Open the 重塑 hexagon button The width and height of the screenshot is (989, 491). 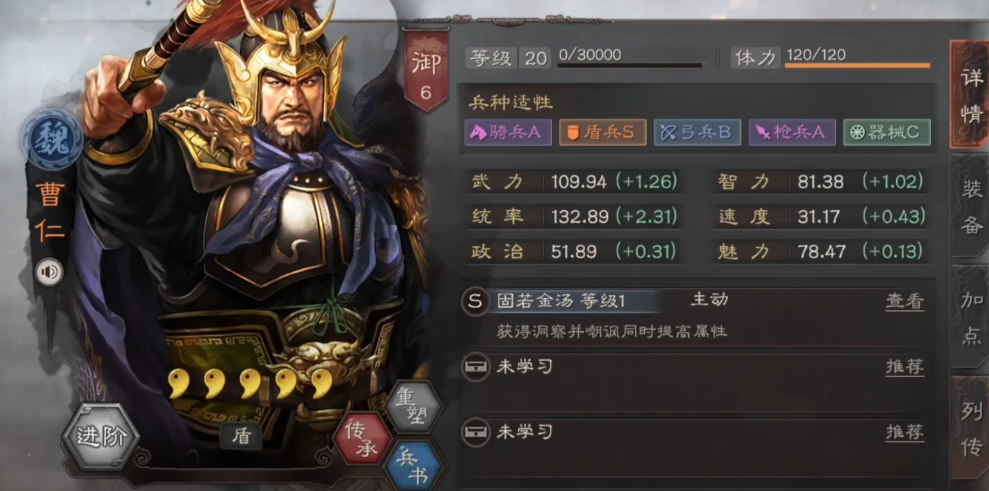414,408
